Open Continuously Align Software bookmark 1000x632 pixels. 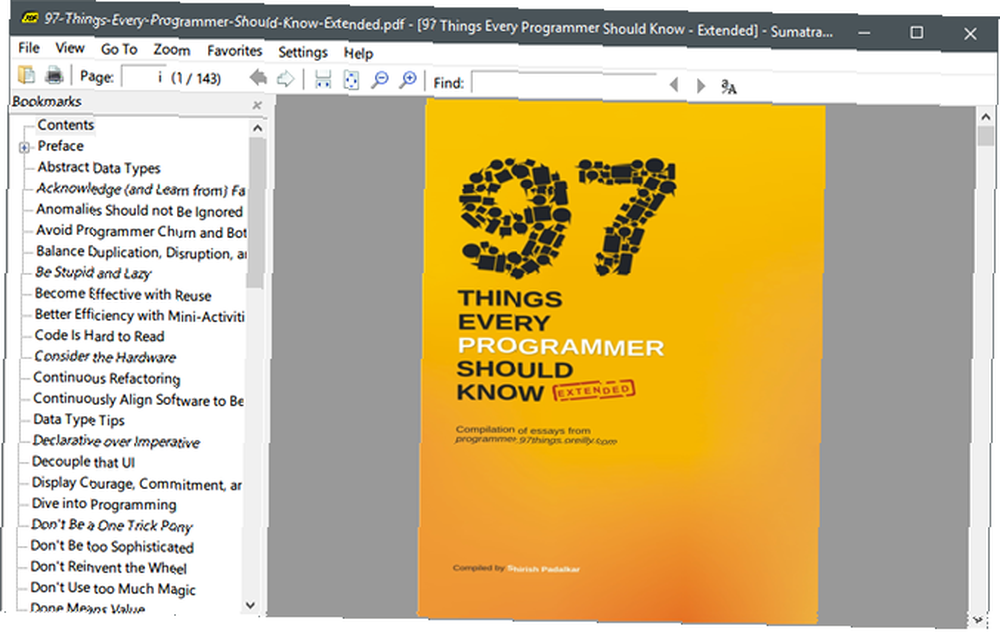coord(138,400)
